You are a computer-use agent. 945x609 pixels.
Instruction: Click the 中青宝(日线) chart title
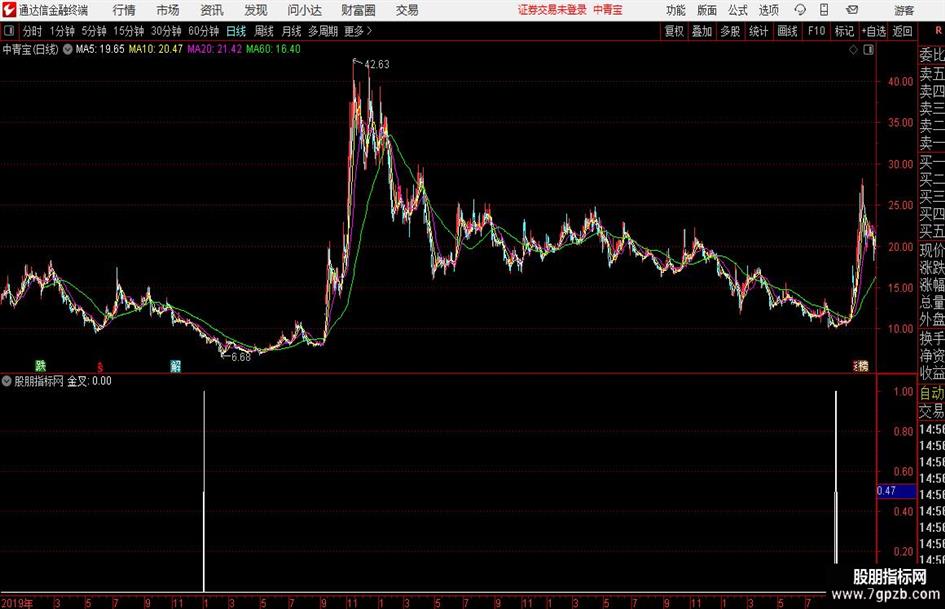tap(30, 49)
